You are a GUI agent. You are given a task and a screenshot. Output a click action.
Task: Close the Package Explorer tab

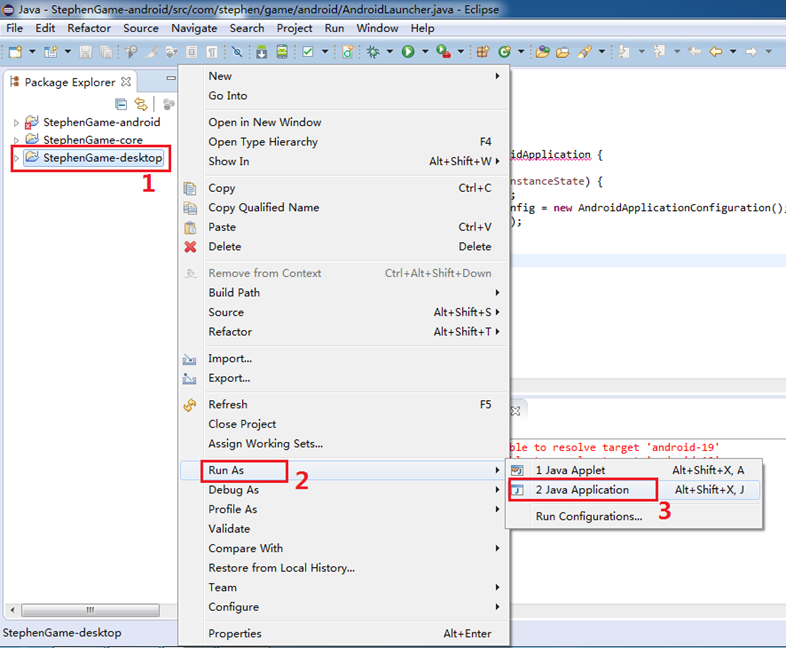(126, 81)
